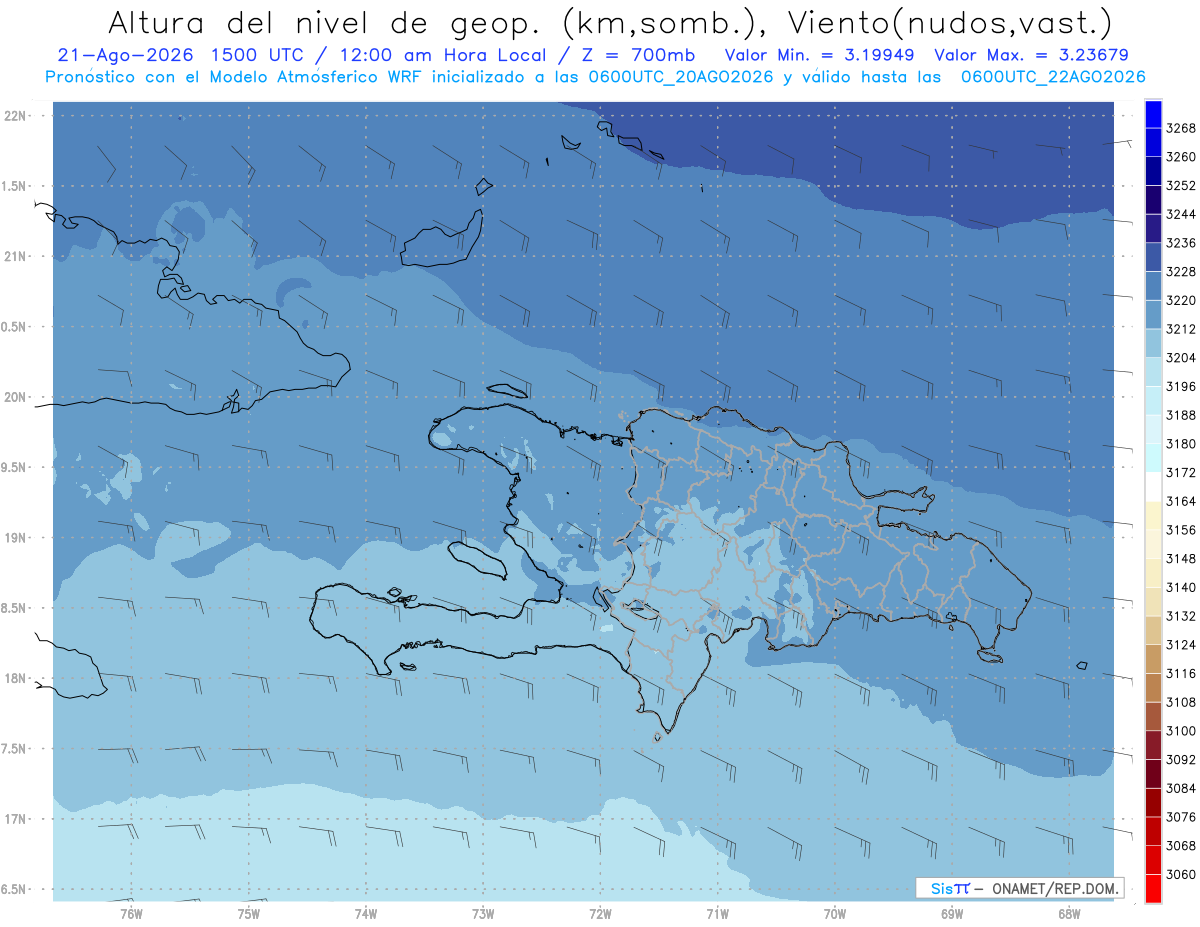This screenshot has width=1200, height=927.
Task: Click the 3196 colorbar value
Action: 1181,386
